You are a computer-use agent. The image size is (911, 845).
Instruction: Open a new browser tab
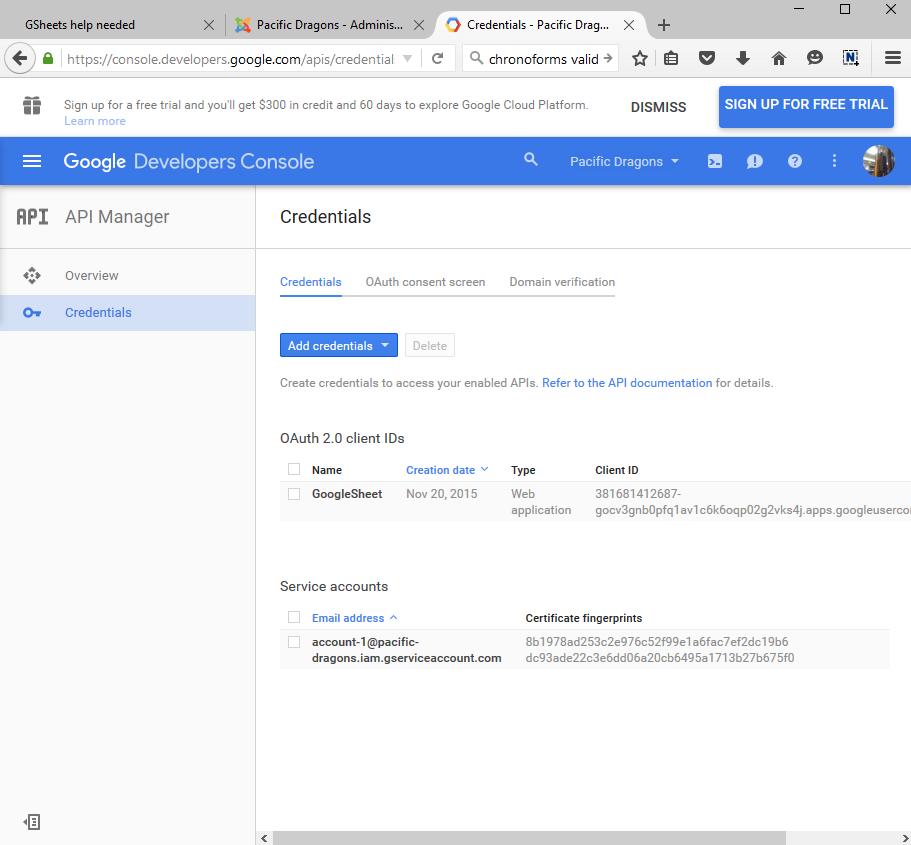coord(663,25)
